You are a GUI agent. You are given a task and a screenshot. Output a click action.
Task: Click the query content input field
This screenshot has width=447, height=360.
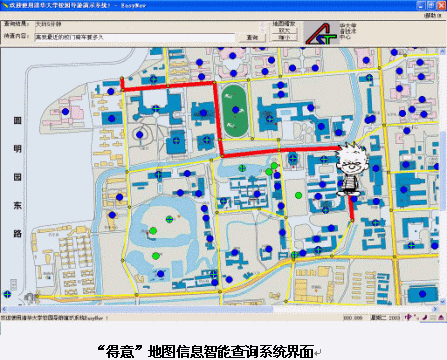(135, 37)
